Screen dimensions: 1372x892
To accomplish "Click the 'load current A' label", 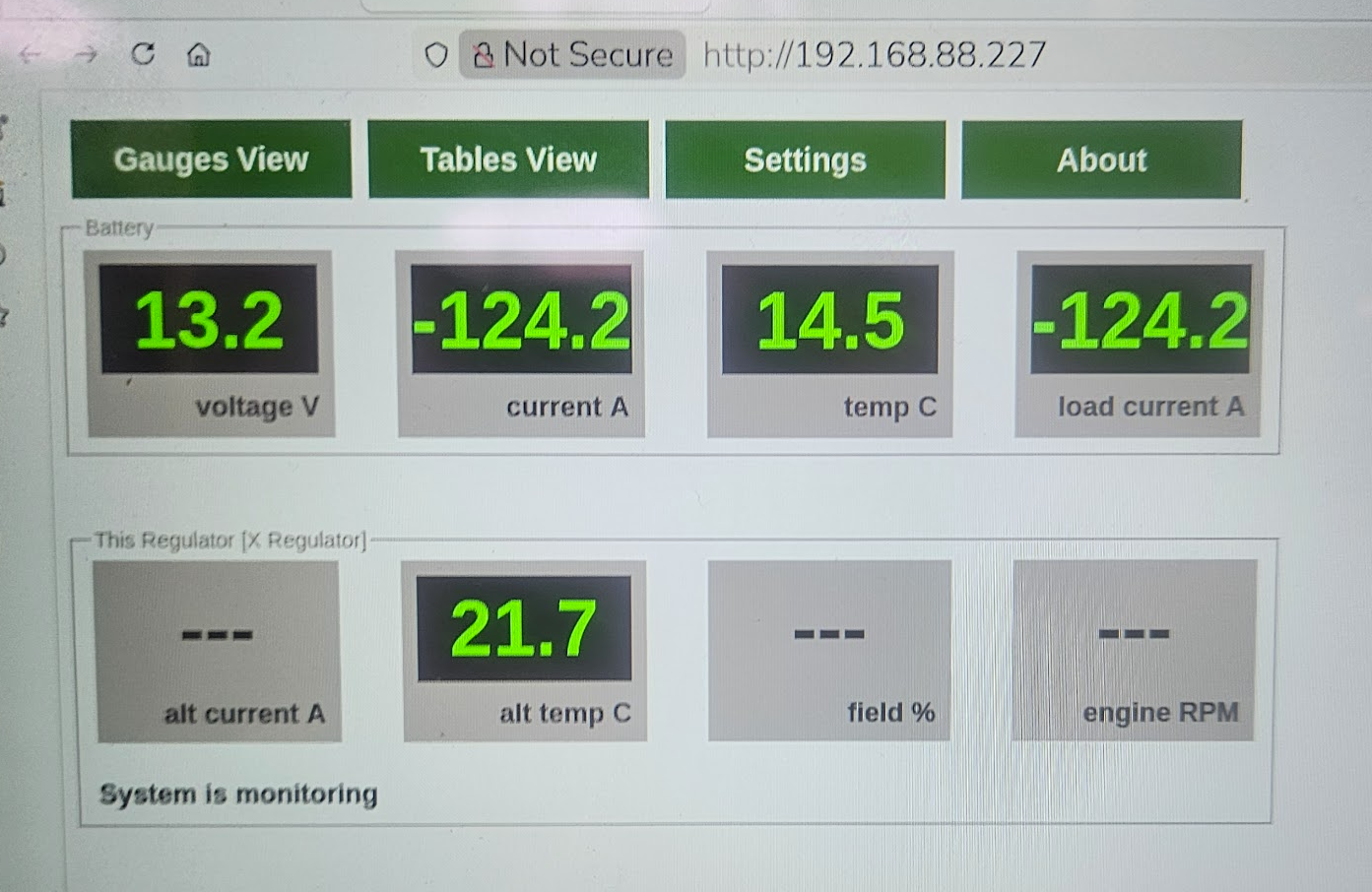I will click(1150, 407).
